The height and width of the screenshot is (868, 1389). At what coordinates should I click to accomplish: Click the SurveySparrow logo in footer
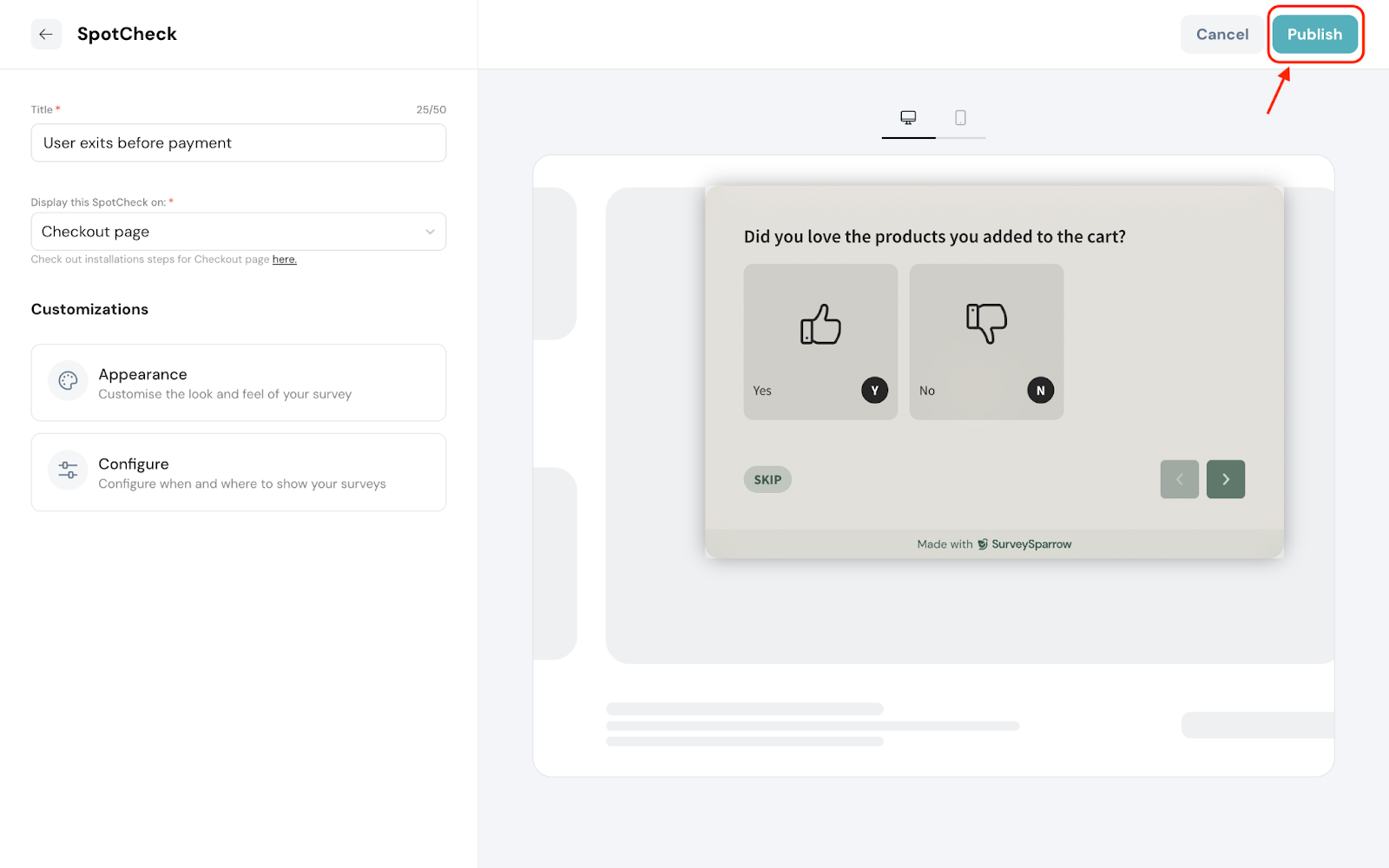[x=983, y=544]
